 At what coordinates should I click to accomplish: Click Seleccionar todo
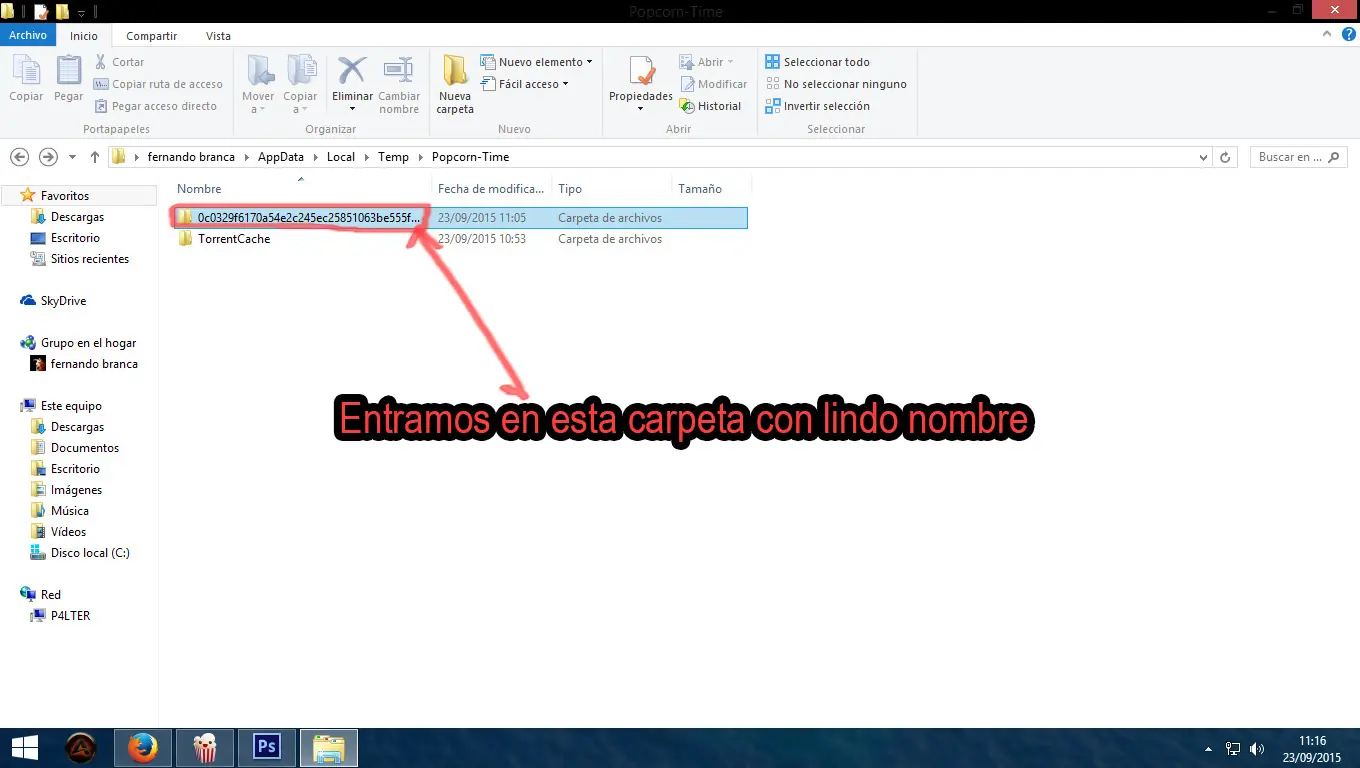click(818, 62)
